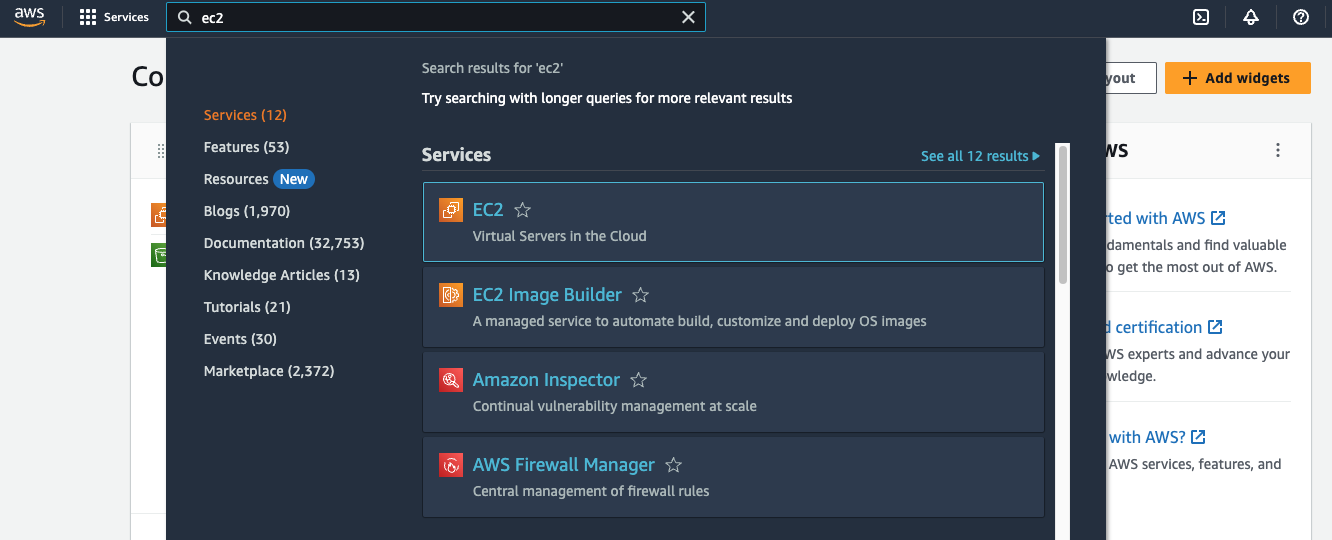
Task: Click the external link icon beside certification
Action: click(1215, 327)
